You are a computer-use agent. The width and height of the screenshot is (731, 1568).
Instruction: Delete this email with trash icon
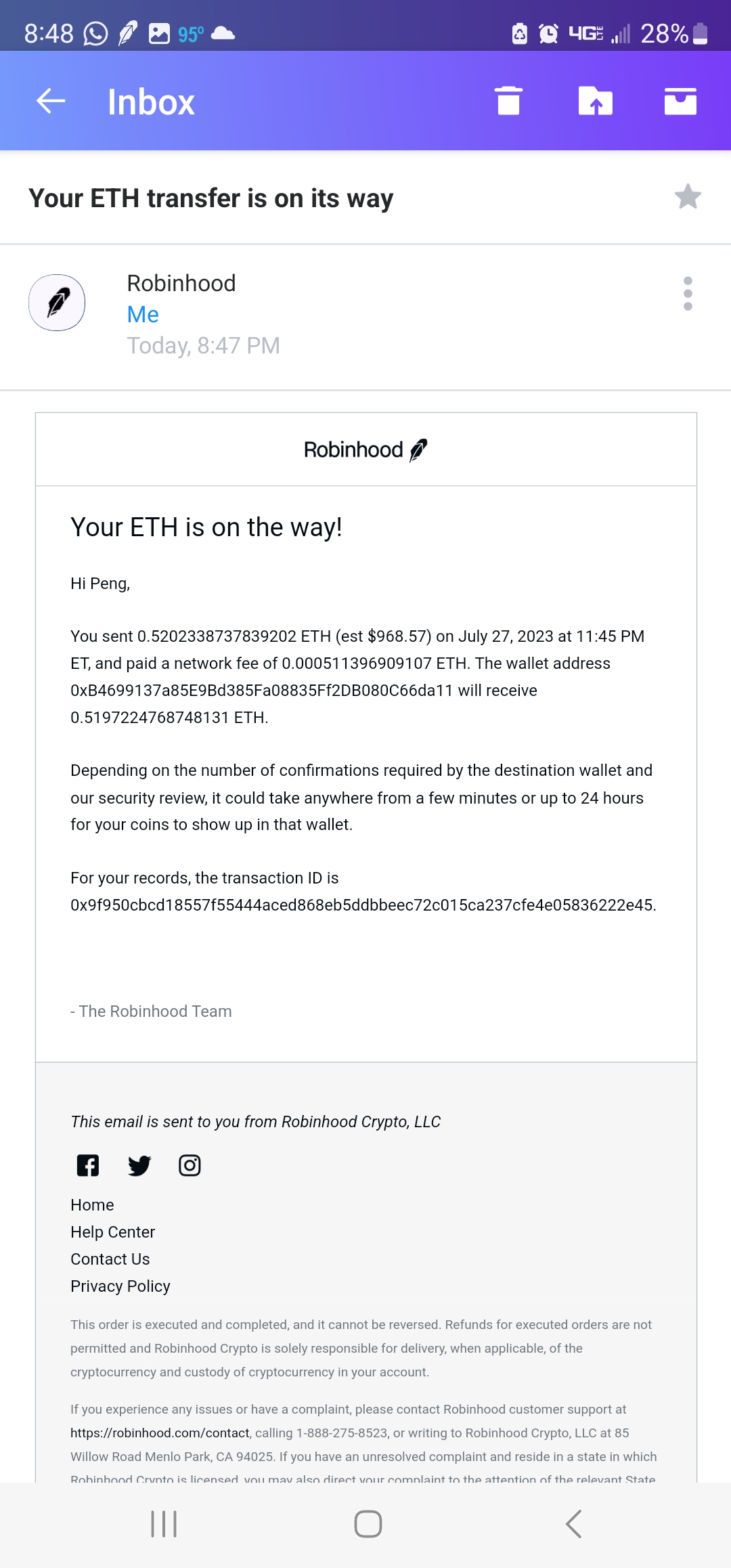click(x=508, y=102)
